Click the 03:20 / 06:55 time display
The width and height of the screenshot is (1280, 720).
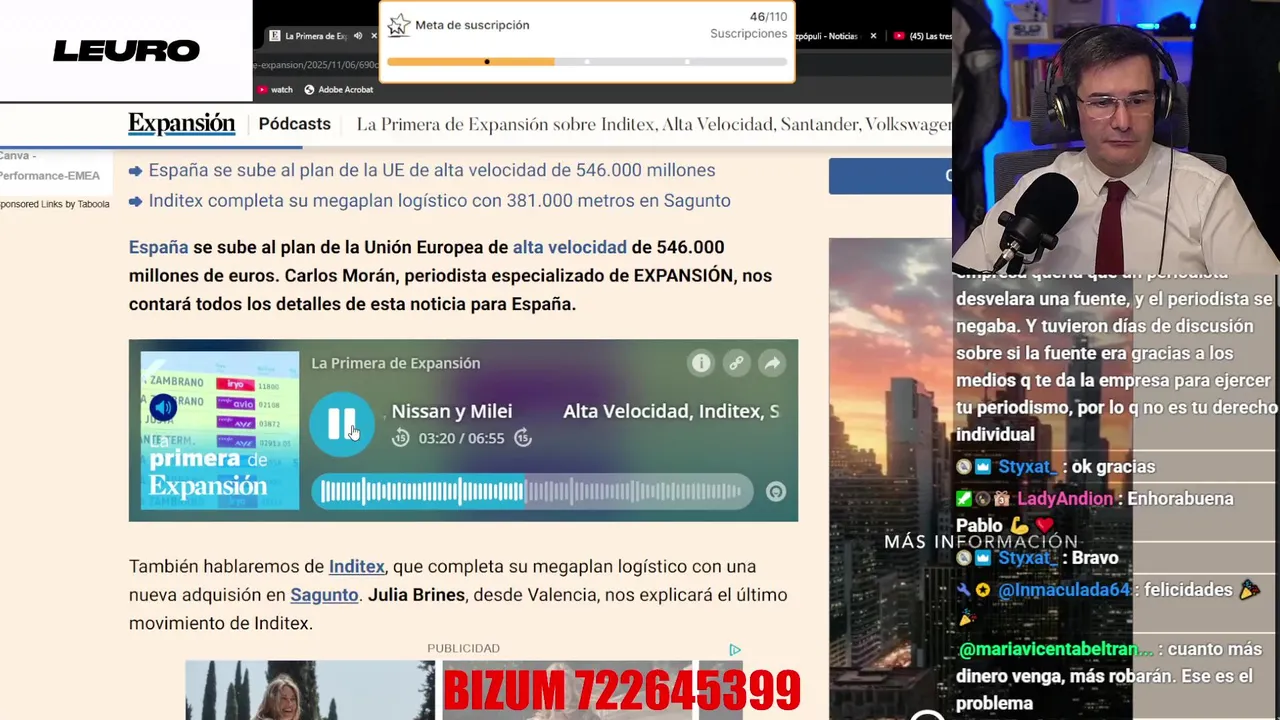pos(461,438)
